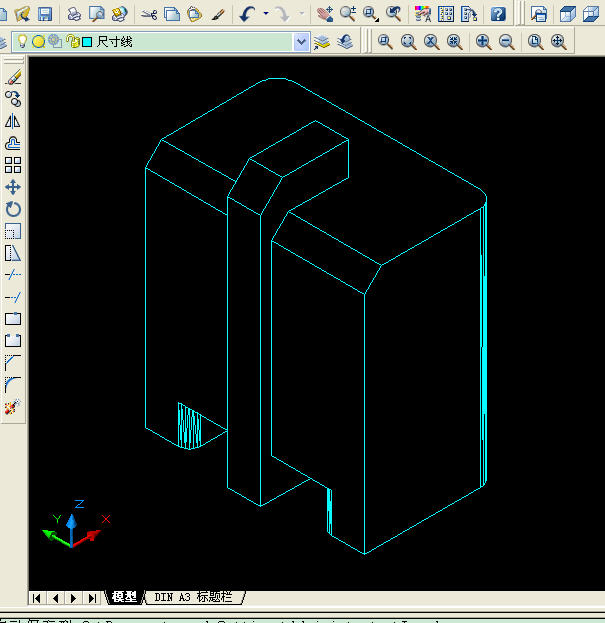Jump to the last layout tab
The width and height of the screenshot is (605, 623).
[92, 598]
